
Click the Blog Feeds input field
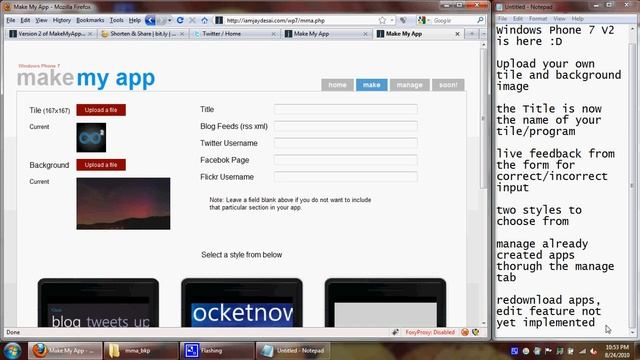pos(346,126)
